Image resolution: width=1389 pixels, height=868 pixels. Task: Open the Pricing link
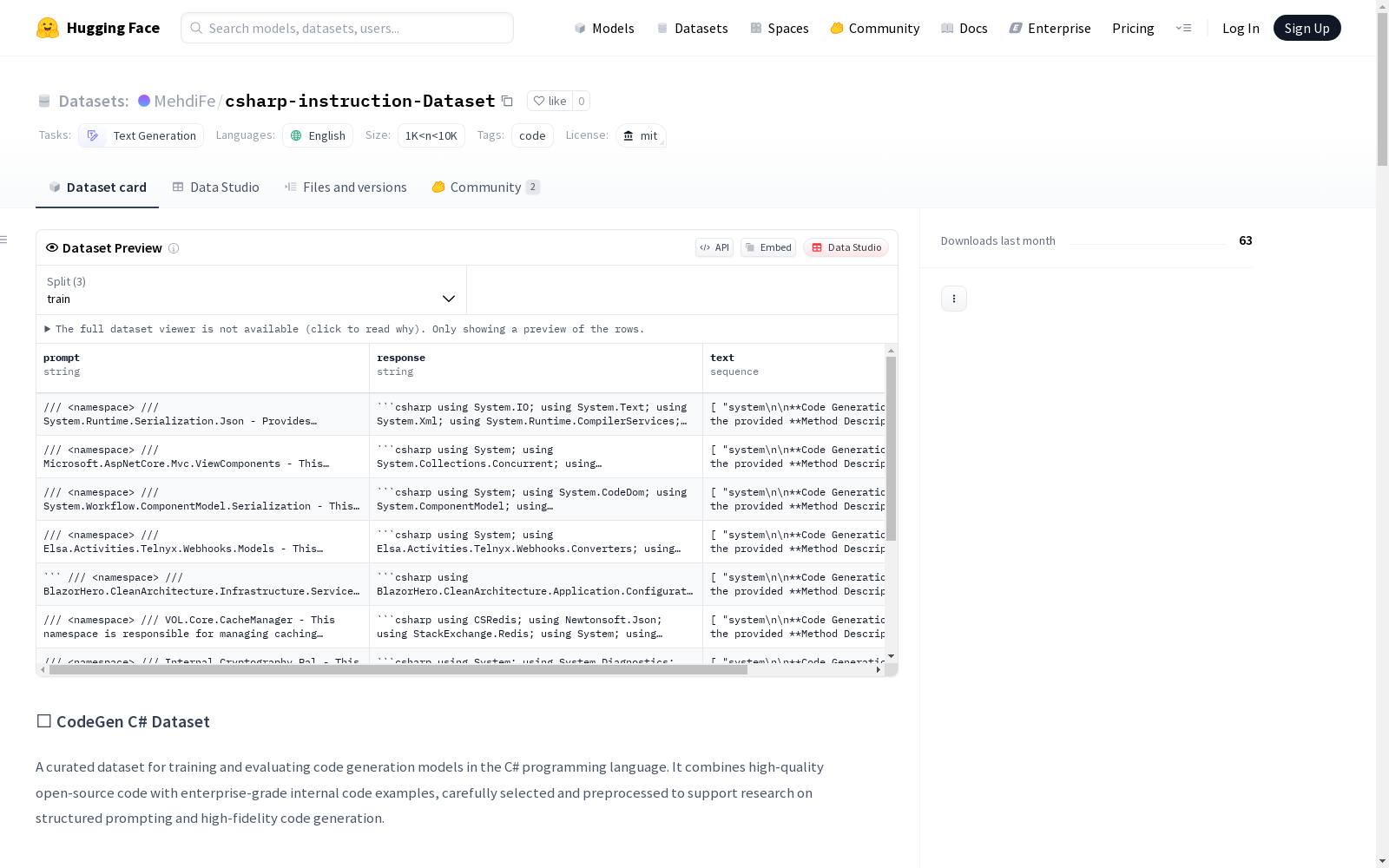pyautogui.click(x=1133, y=28)
